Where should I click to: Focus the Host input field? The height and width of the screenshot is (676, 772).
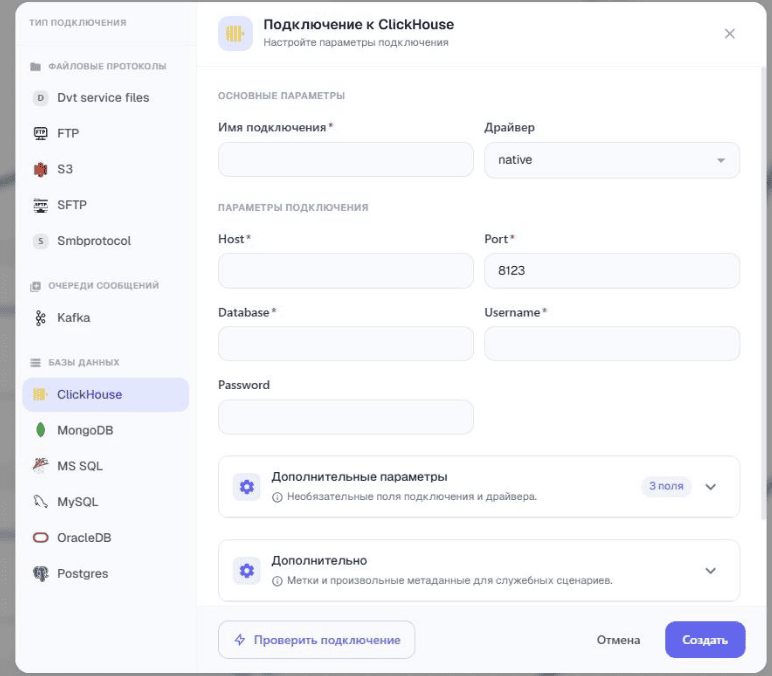point(346,271)
